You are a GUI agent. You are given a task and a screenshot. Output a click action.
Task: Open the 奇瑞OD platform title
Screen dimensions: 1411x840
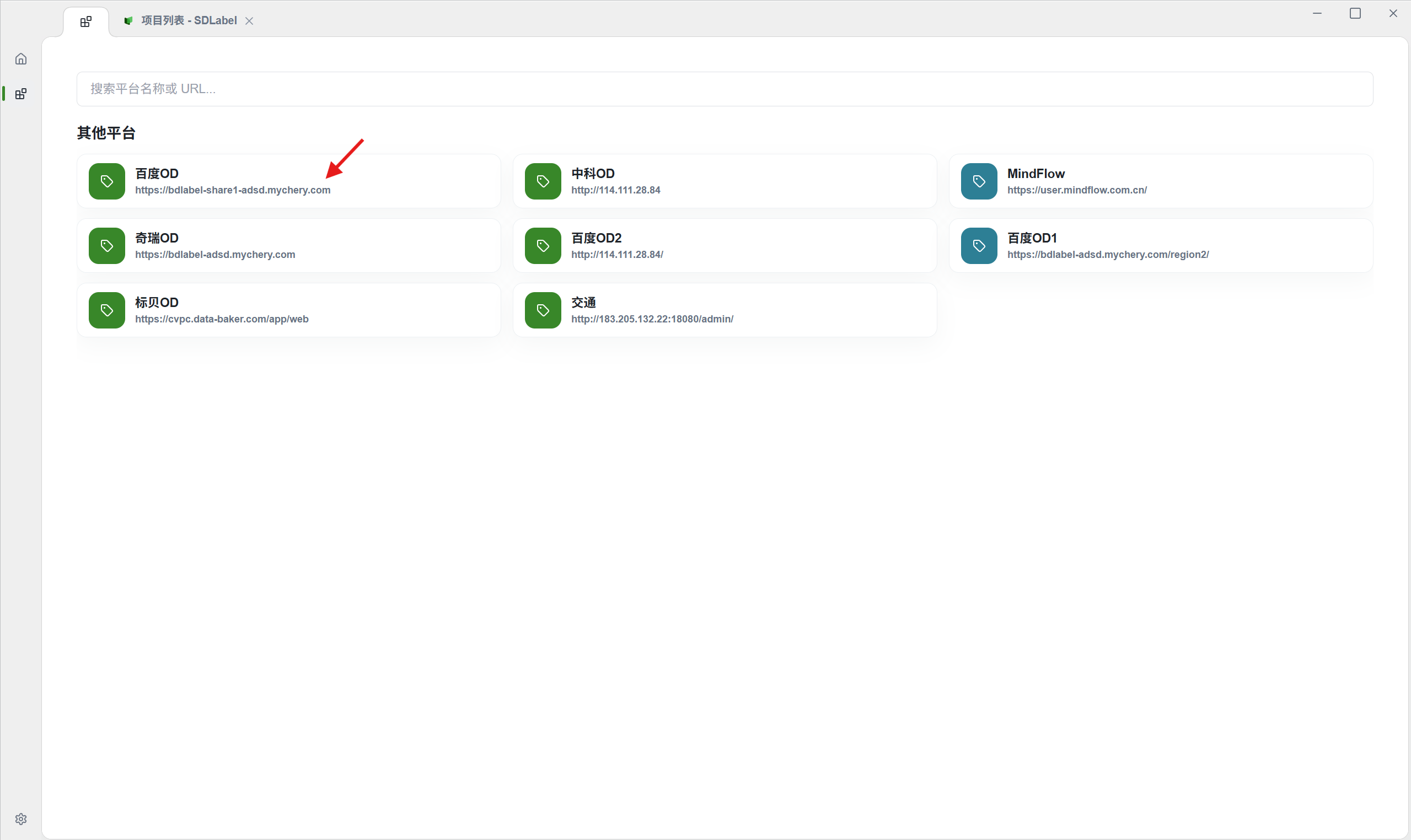(157, 238)
